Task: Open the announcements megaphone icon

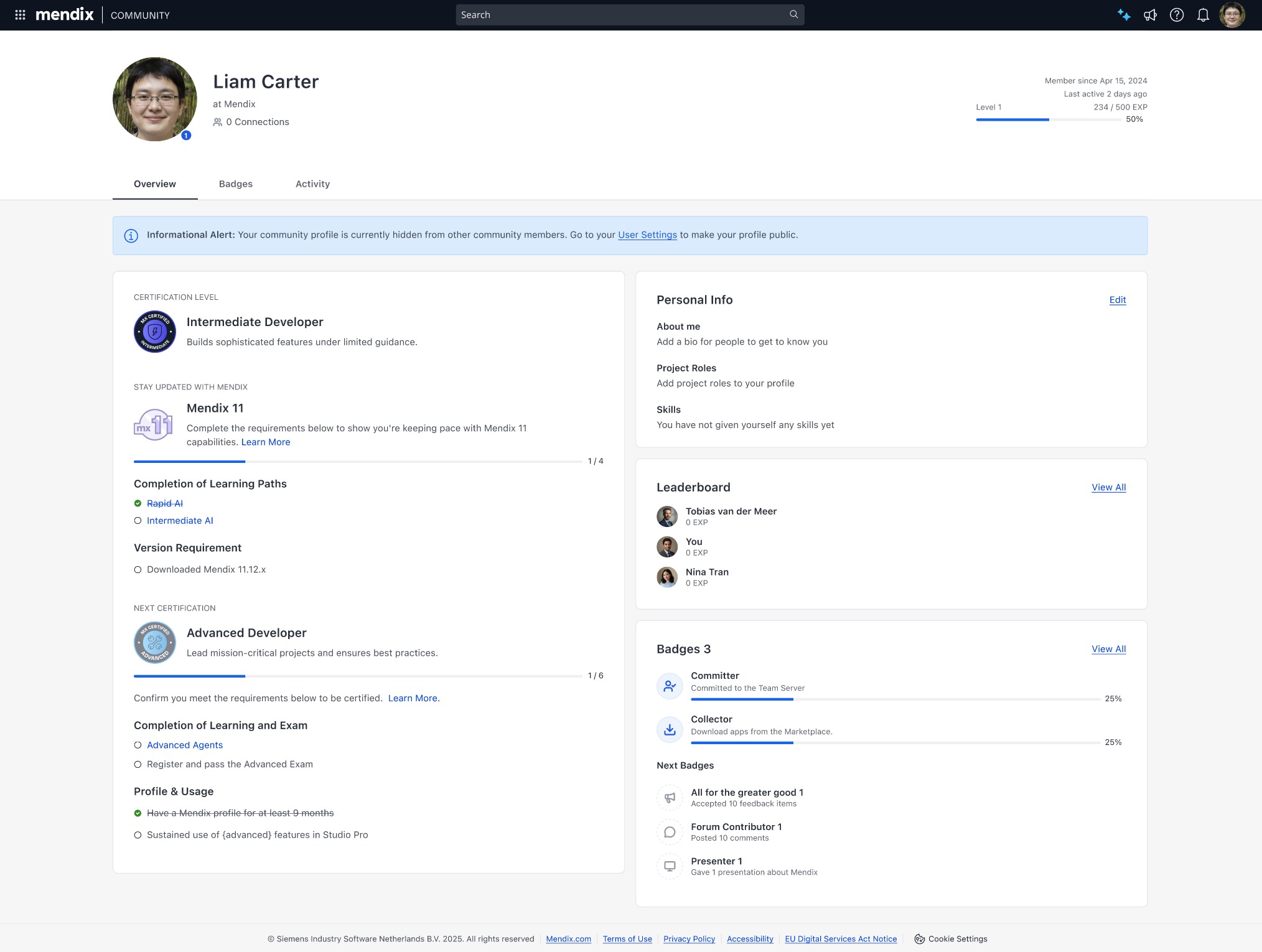Action: point(1150,15)
